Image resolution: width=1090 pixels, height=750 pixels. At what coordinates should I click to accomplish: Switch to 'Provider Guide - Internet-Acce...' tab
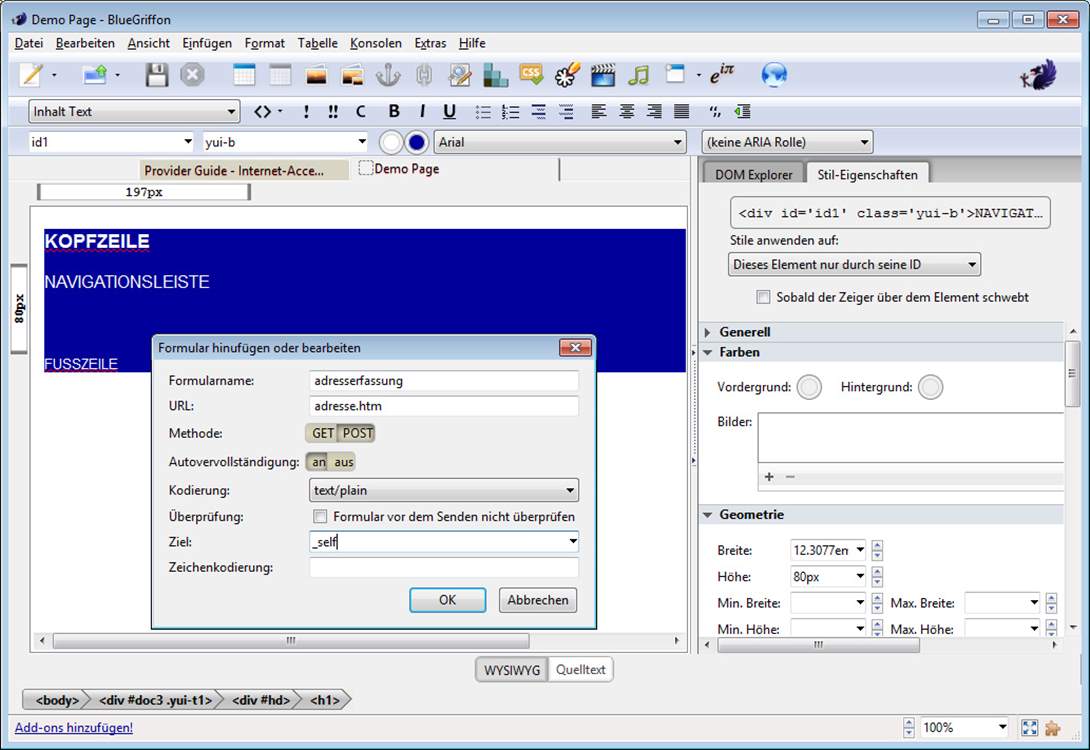pos(244,170)
